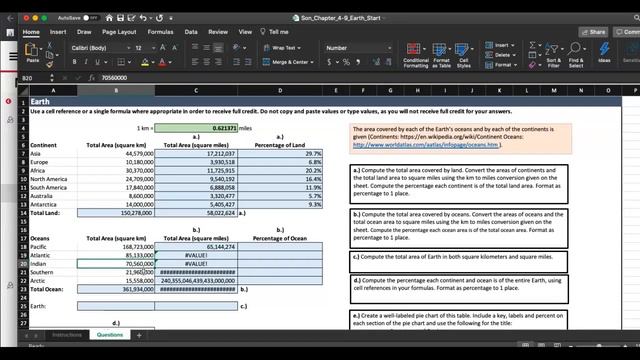Open fill color dropdown arrow
The width and height of the screenshot is (640, 360).
point(153,62)
